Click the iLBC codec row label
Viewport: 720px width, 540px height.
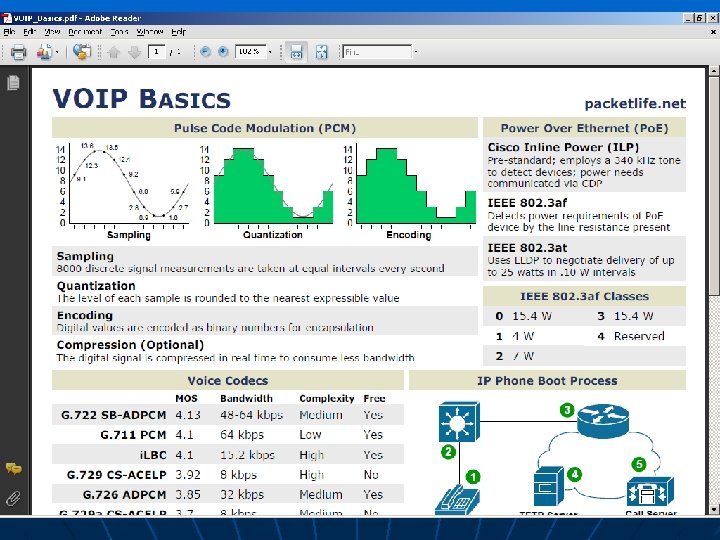pos(153,455)
